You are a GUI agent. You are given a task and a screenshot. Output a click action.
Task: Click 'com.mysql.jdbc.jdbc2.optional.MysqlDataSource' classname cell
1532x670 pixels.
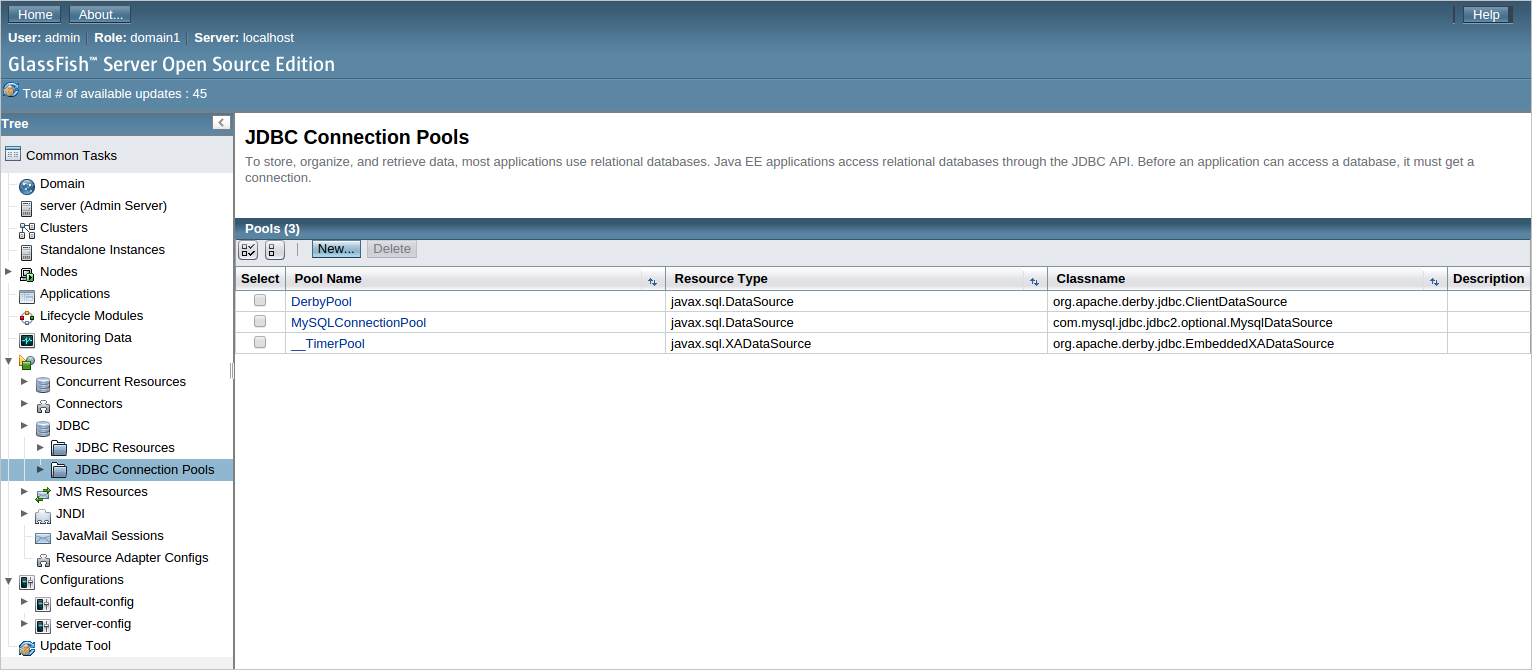(1193, 322)
